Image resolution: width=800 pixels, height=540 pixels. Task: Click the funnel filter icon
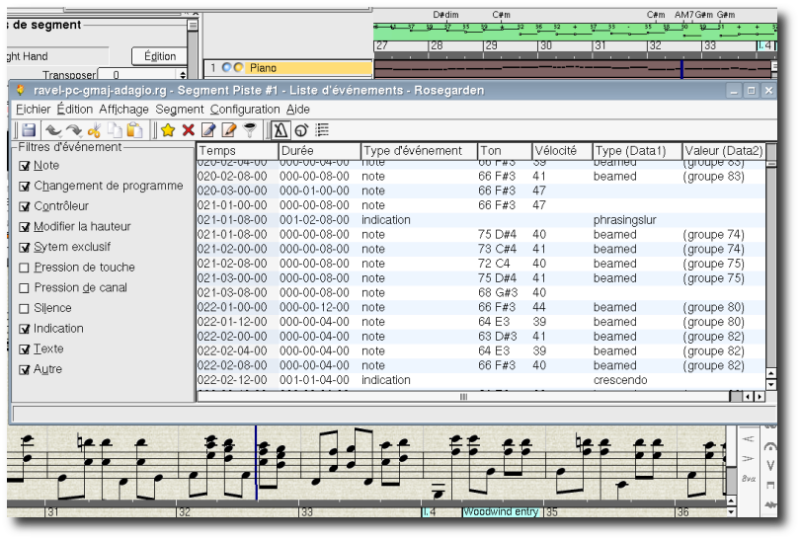pyautogui.click(x=250, y=130)
